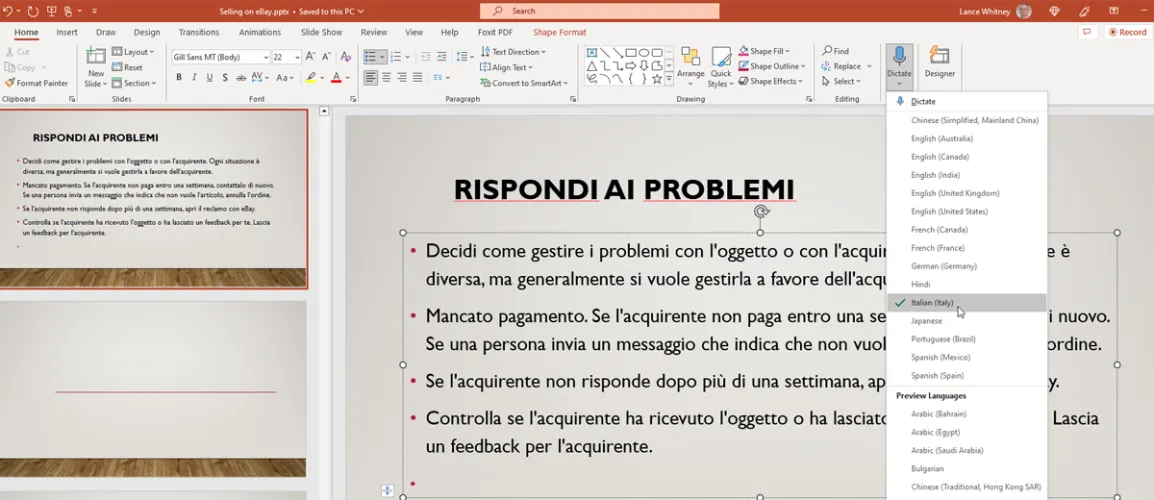This screenshot has width=1154, height=500.
Task: Click the Record button
Action: click(1127, 32)
